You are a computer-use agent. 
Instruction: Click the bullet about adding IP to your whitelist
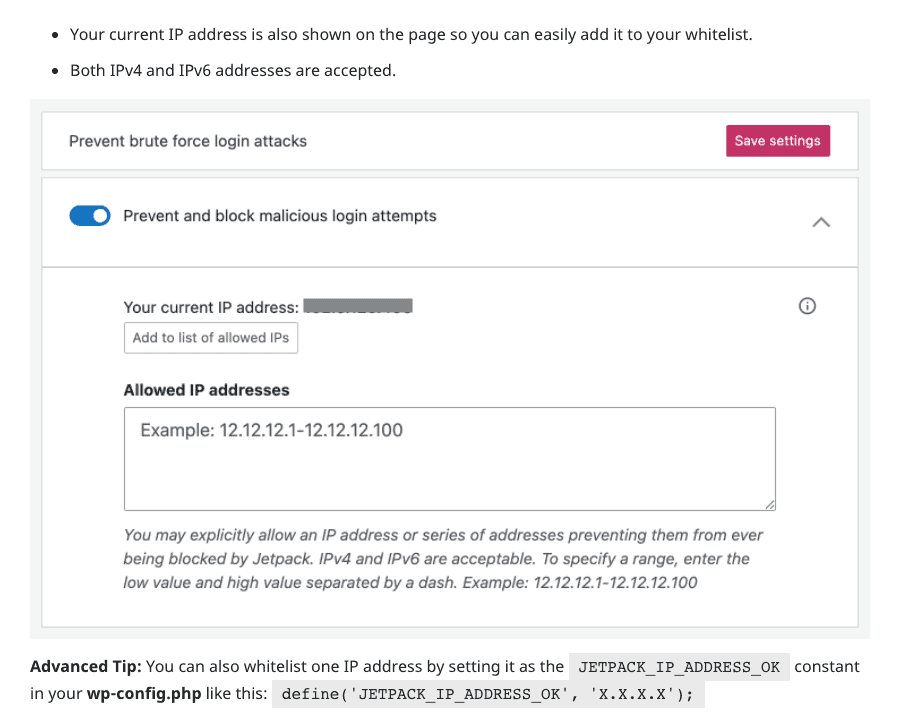pyautogui.click(x=411, y=35)
